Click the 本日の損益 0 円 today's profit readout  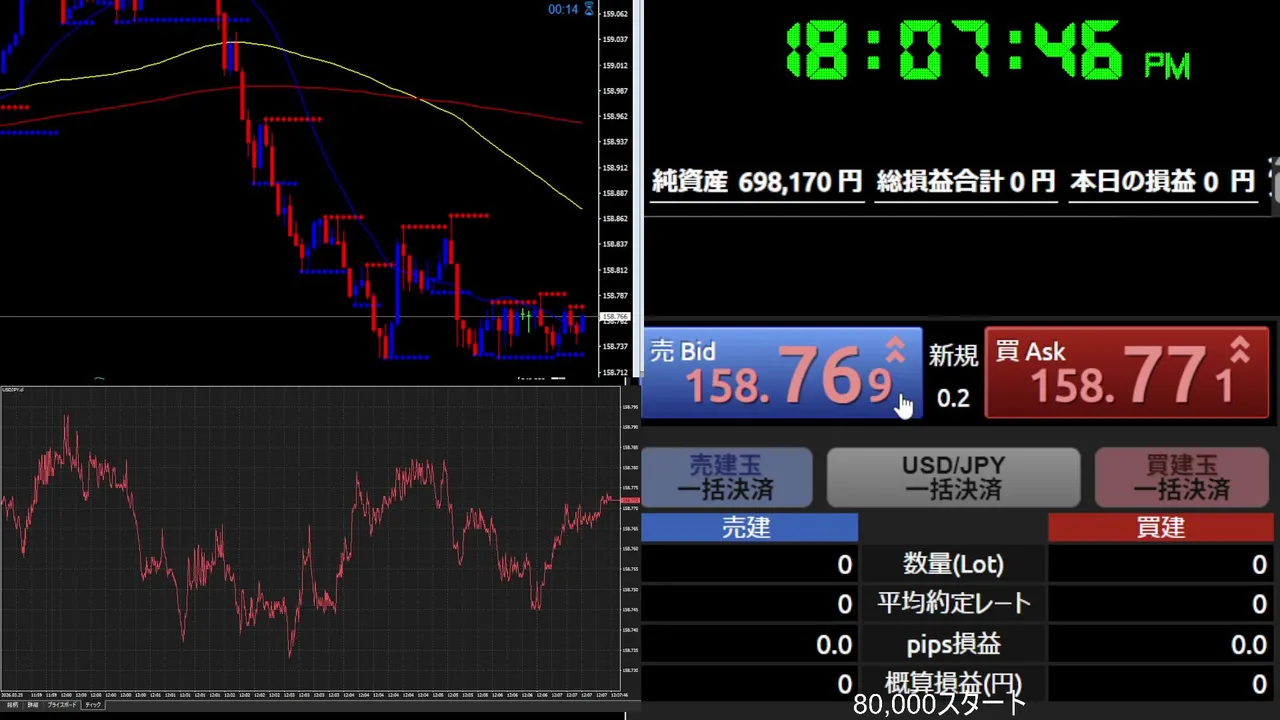(x=1162, y=182)
